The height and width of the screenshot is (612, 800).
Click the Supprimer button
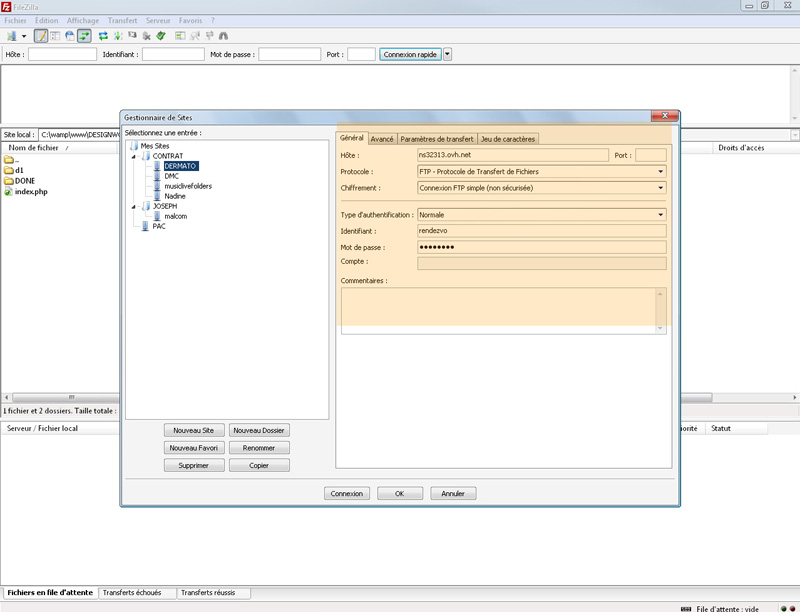(x=194, y=466)
